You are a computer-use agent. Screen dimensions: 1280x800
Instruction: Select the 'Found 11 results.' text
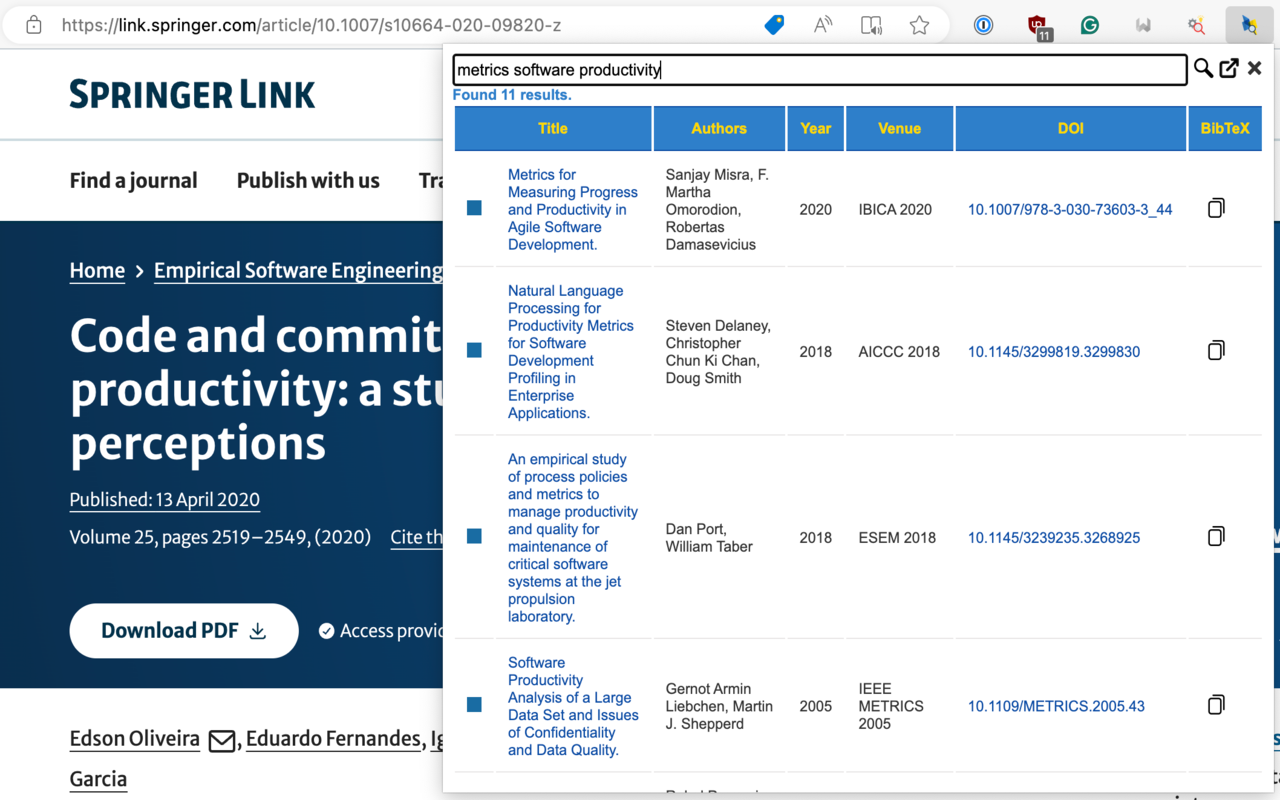coord(512,95)
